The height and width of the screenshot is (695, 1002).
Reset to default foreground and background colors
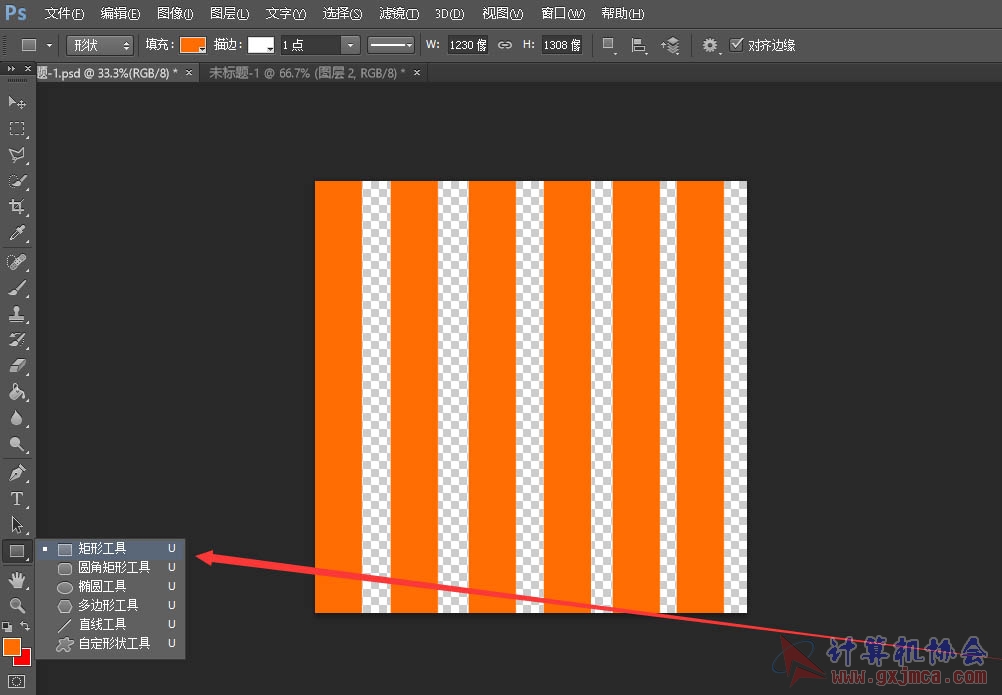coord(7,626)
